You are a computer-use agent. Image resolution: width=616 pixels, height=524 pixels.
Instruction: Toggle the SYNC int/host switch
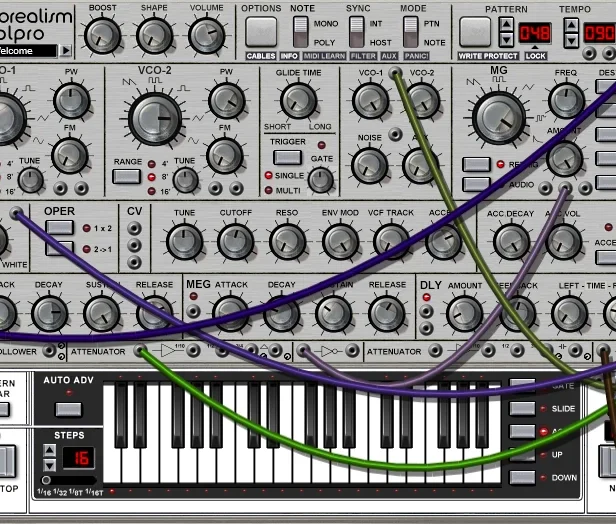pyautogui.click(x=357, y=32)
